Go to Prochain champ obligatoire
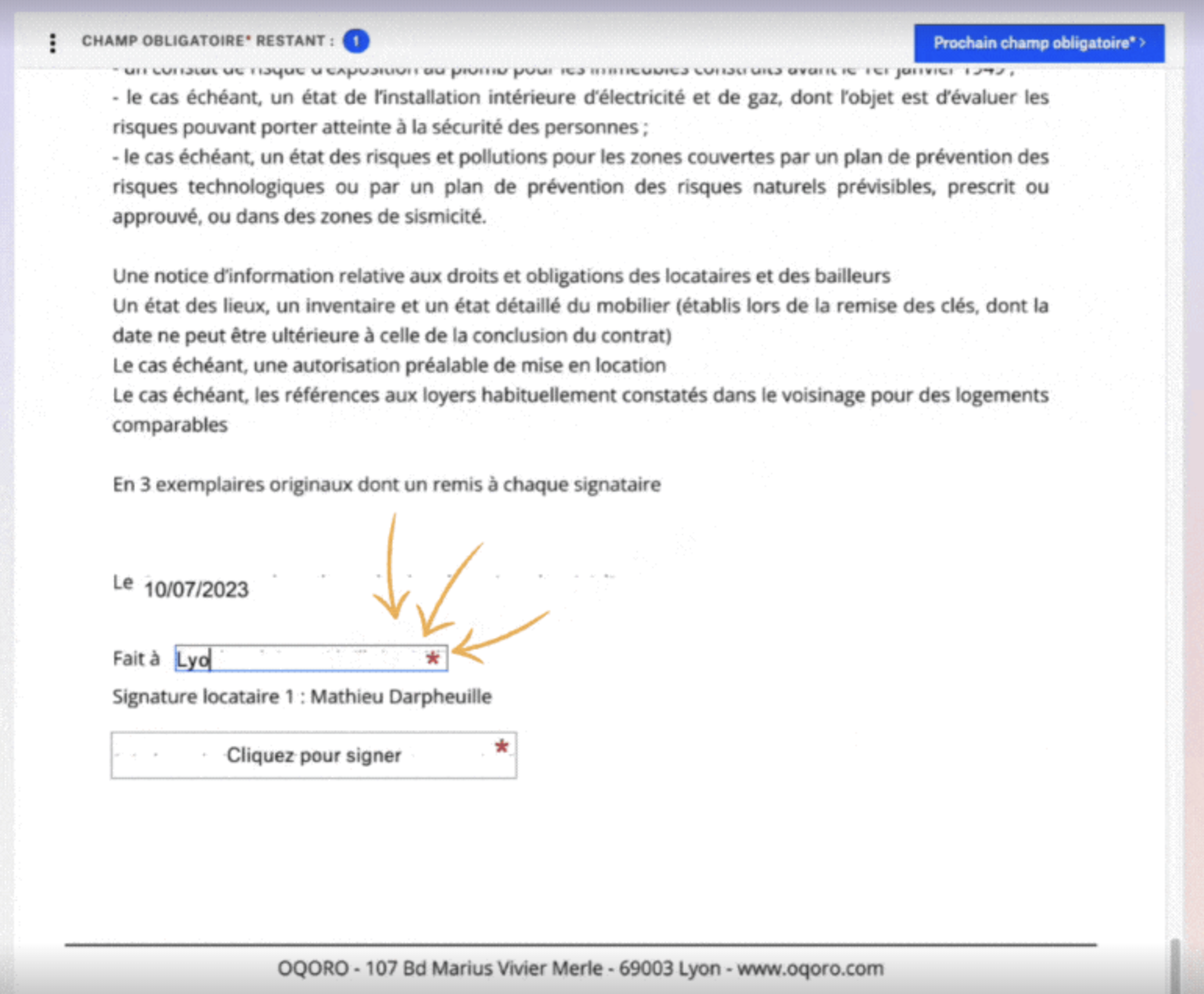The image size is (1204, 994). click(1039, 43)
